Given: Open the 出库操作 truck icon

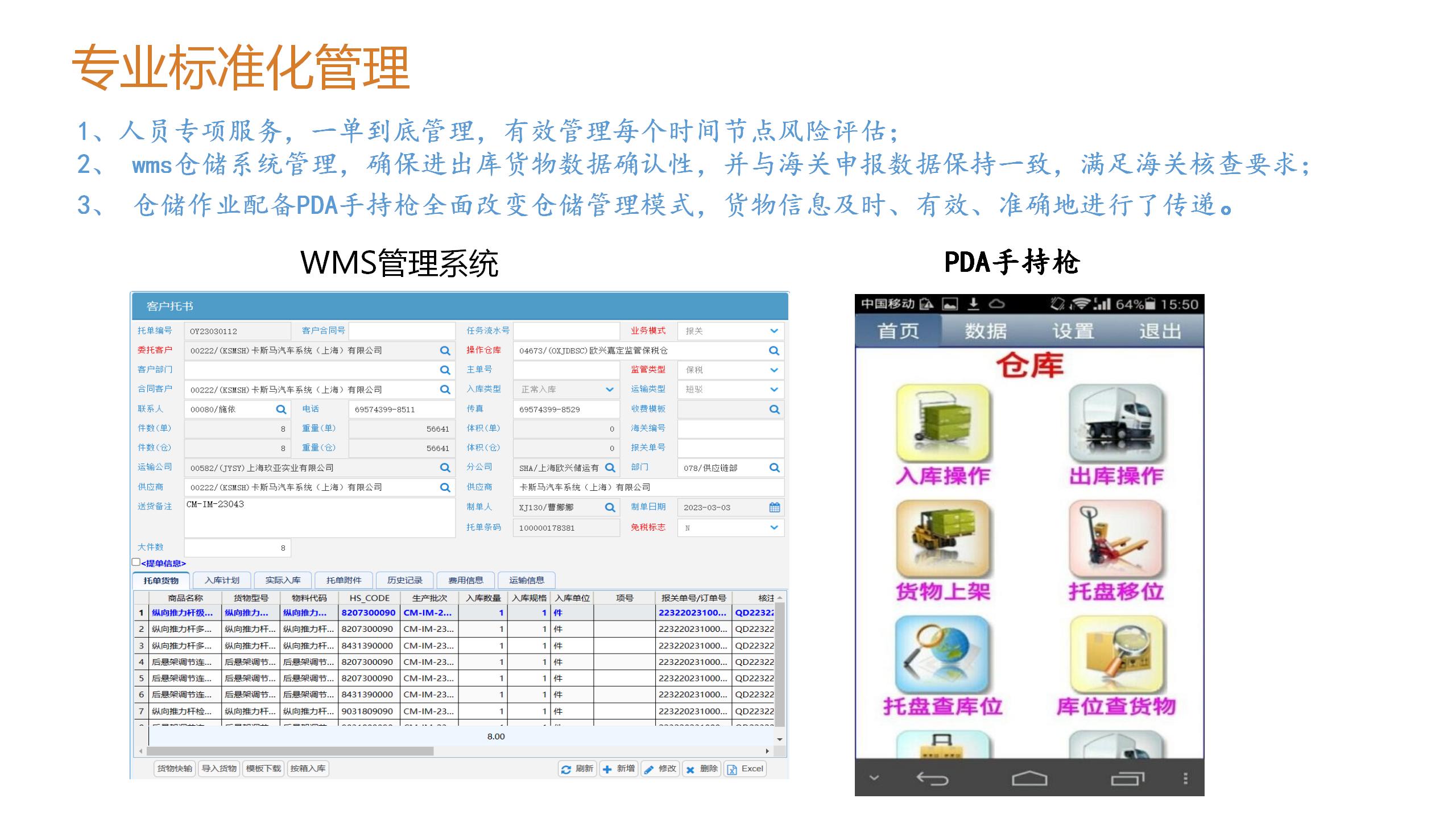Looking at the screenshot, I should pyautogui.click(x=1116, y=423).
